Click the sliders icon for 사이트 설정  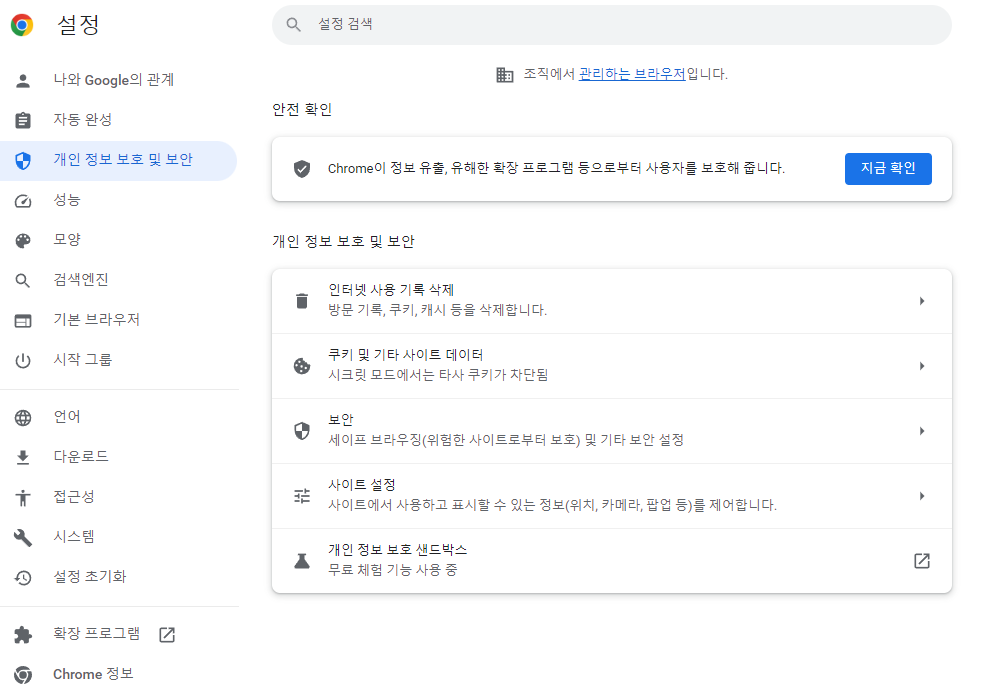tap(302, 496)
